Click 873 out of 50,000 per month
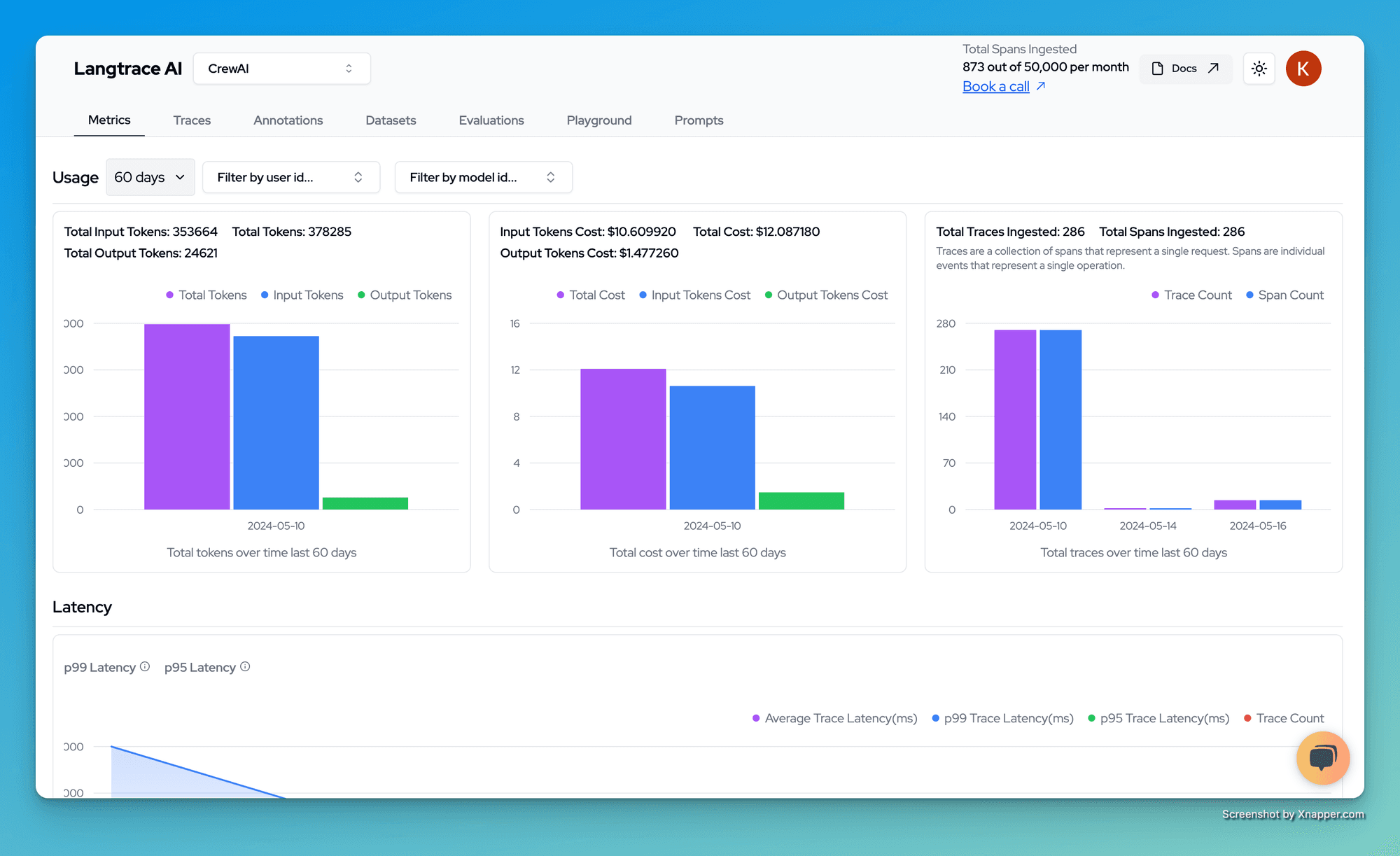This screenshot has width=1400, height=856. 1045,67
